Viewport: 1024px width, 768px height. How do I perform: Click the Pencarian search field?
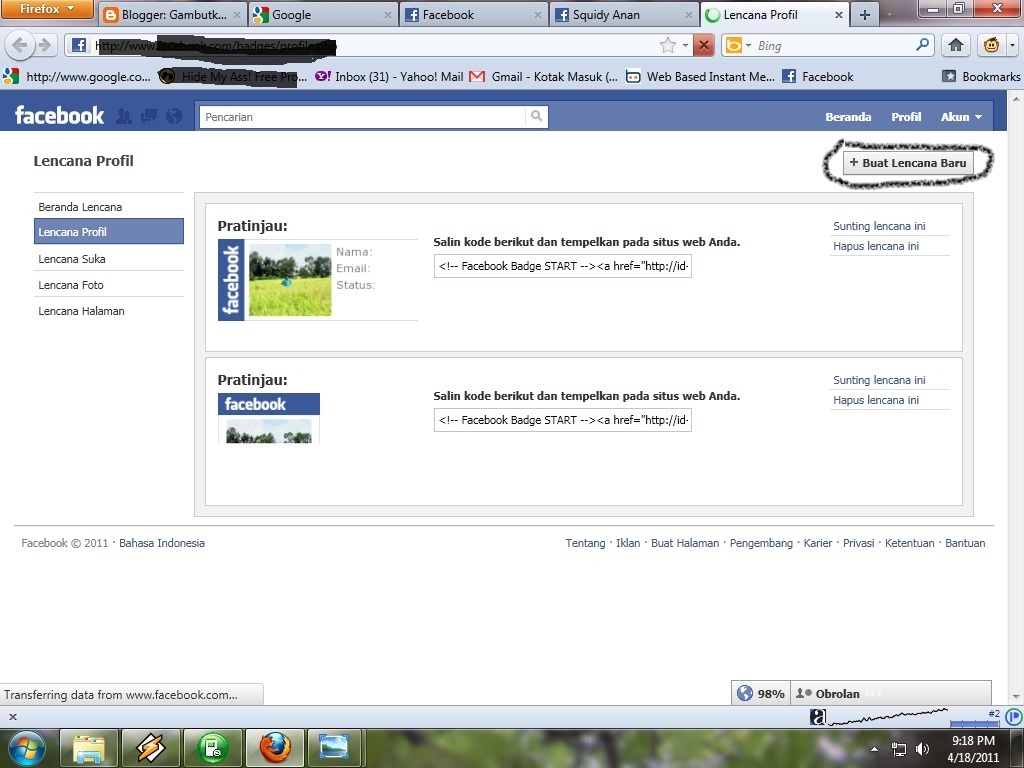point(362,117)
